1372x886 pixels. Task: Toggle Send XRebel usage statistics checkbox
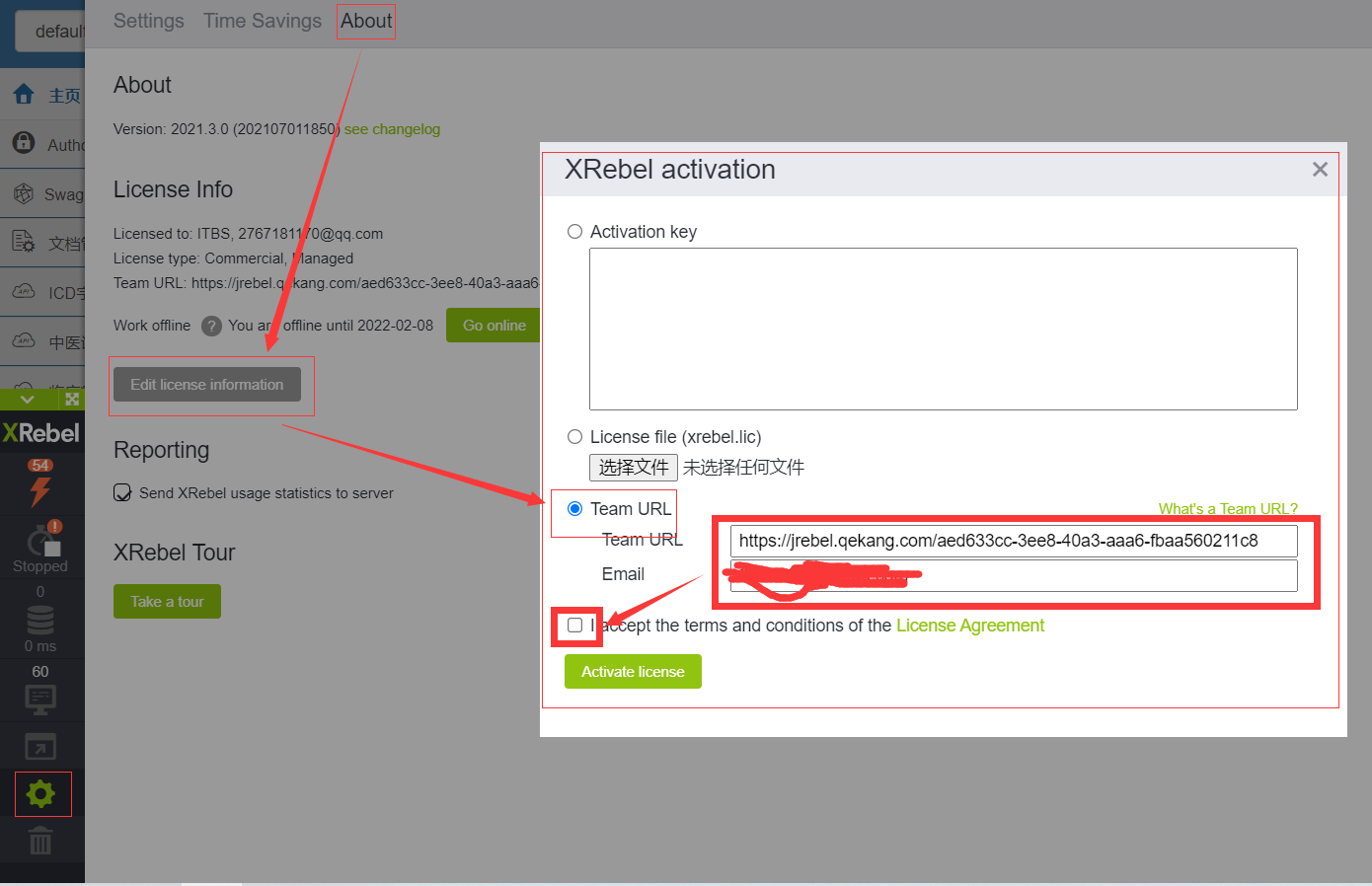click(122, 493)
